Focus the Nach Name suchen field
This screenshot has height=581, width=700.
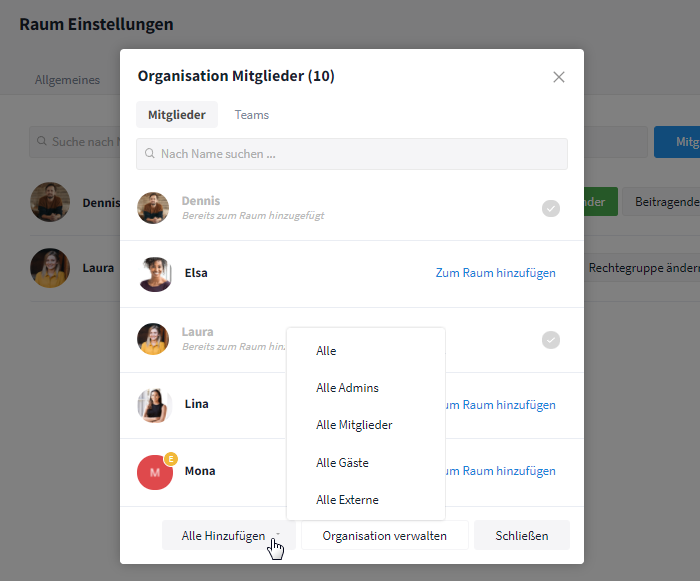click(360, 154)
